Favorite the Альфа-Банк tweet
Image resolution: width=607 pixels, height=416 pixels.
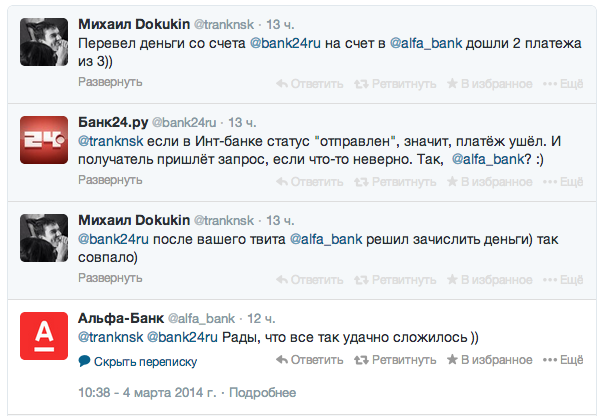[x=489, y=360]
